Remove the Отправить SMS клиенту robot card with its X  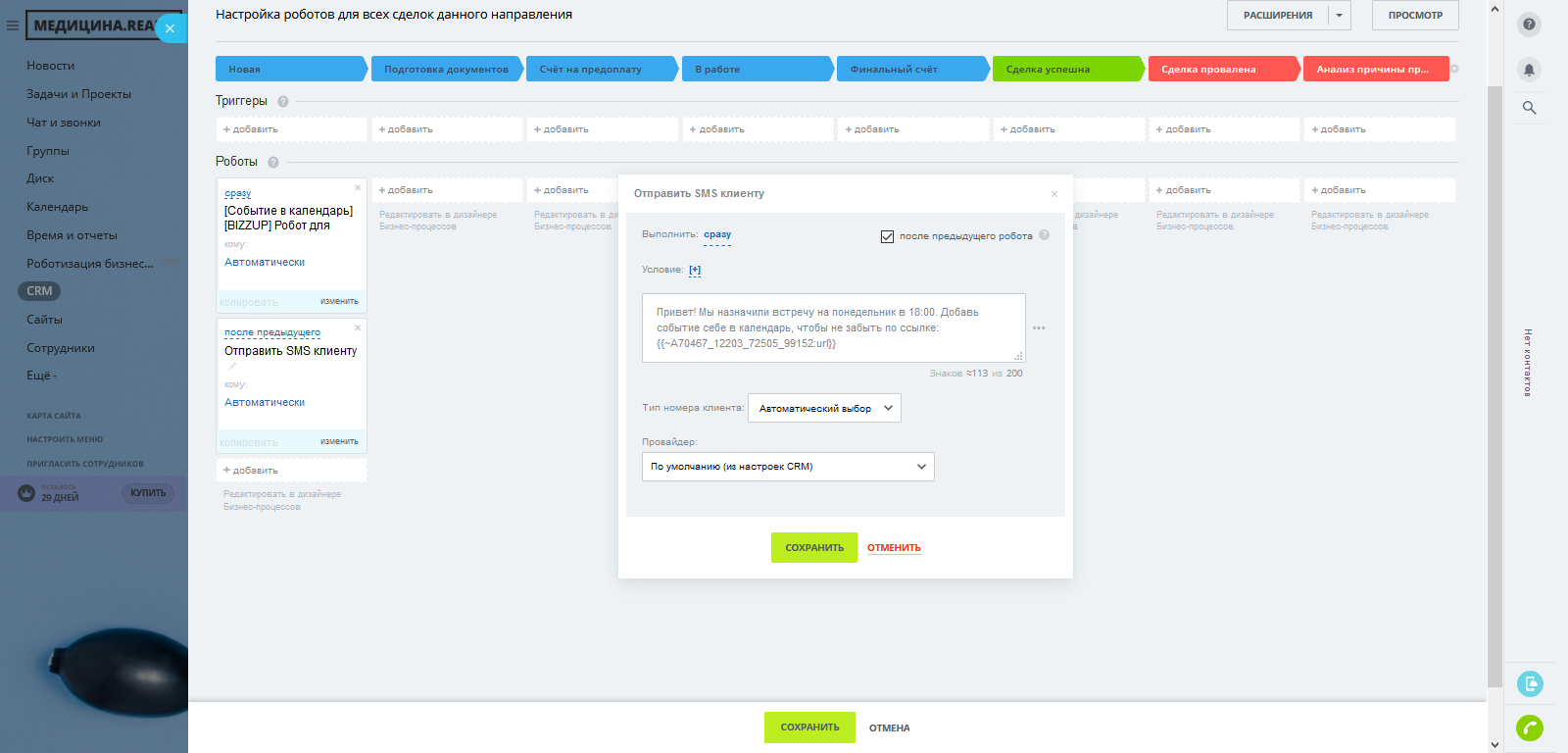(358, 327)
